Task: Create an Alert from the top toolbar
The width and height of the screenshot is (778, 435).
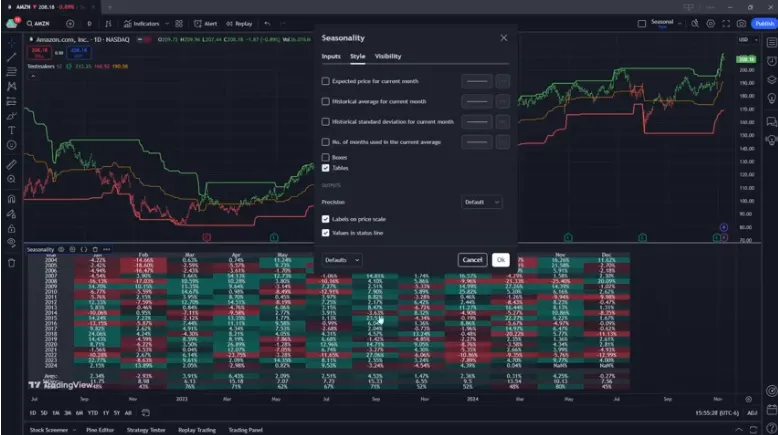Action: [x=205, y=23]
